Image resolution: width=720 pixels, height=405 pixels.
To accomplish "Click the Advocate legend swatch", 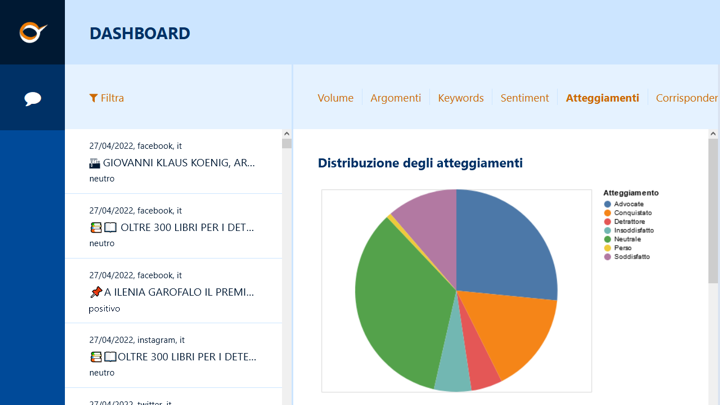I will pos(608,204).
